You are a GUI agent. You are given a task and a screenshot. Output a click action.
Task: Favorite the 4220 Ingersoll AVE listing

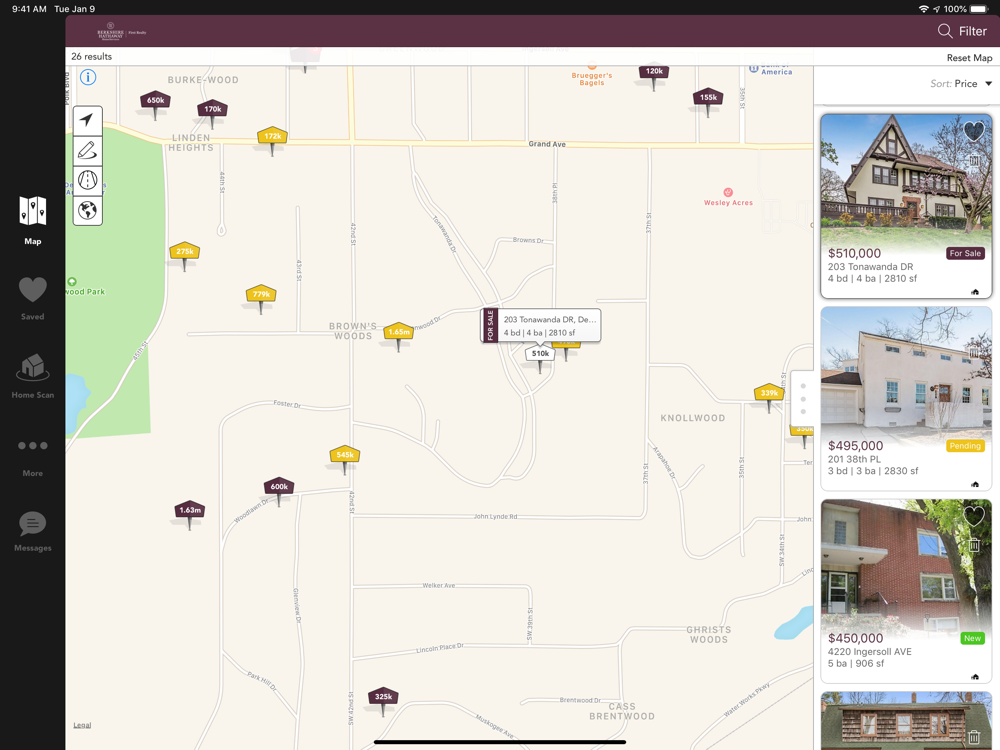(973, 516)
